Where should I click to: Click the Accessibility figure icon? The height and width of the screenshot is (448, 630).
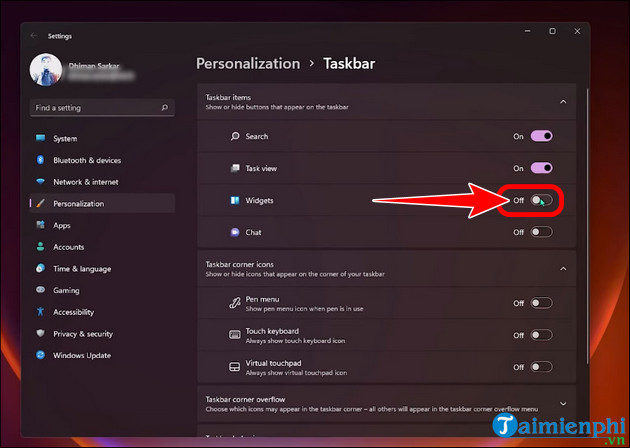(x=40, y=312)
